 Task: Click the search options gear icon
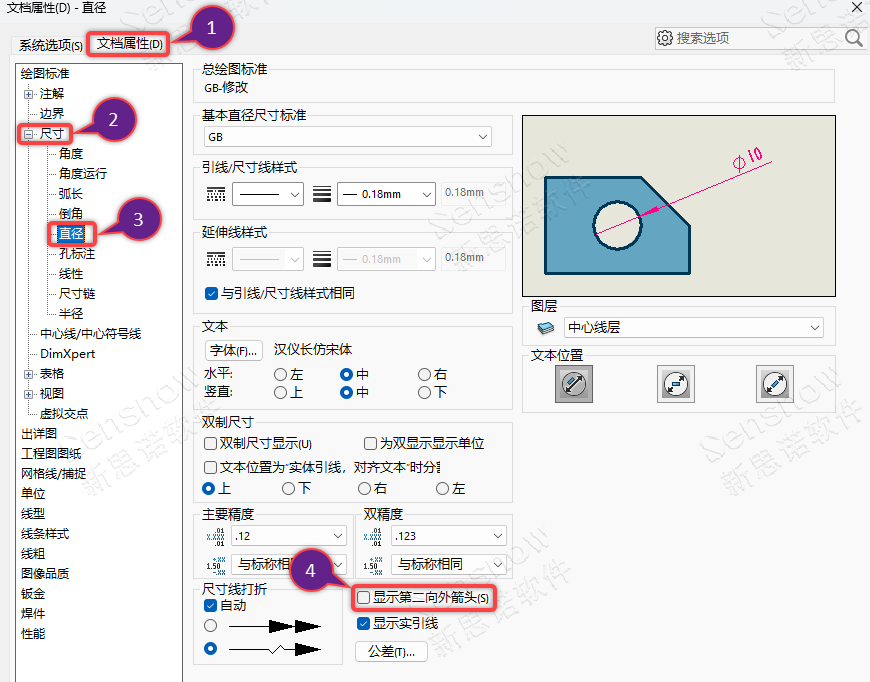665,38
